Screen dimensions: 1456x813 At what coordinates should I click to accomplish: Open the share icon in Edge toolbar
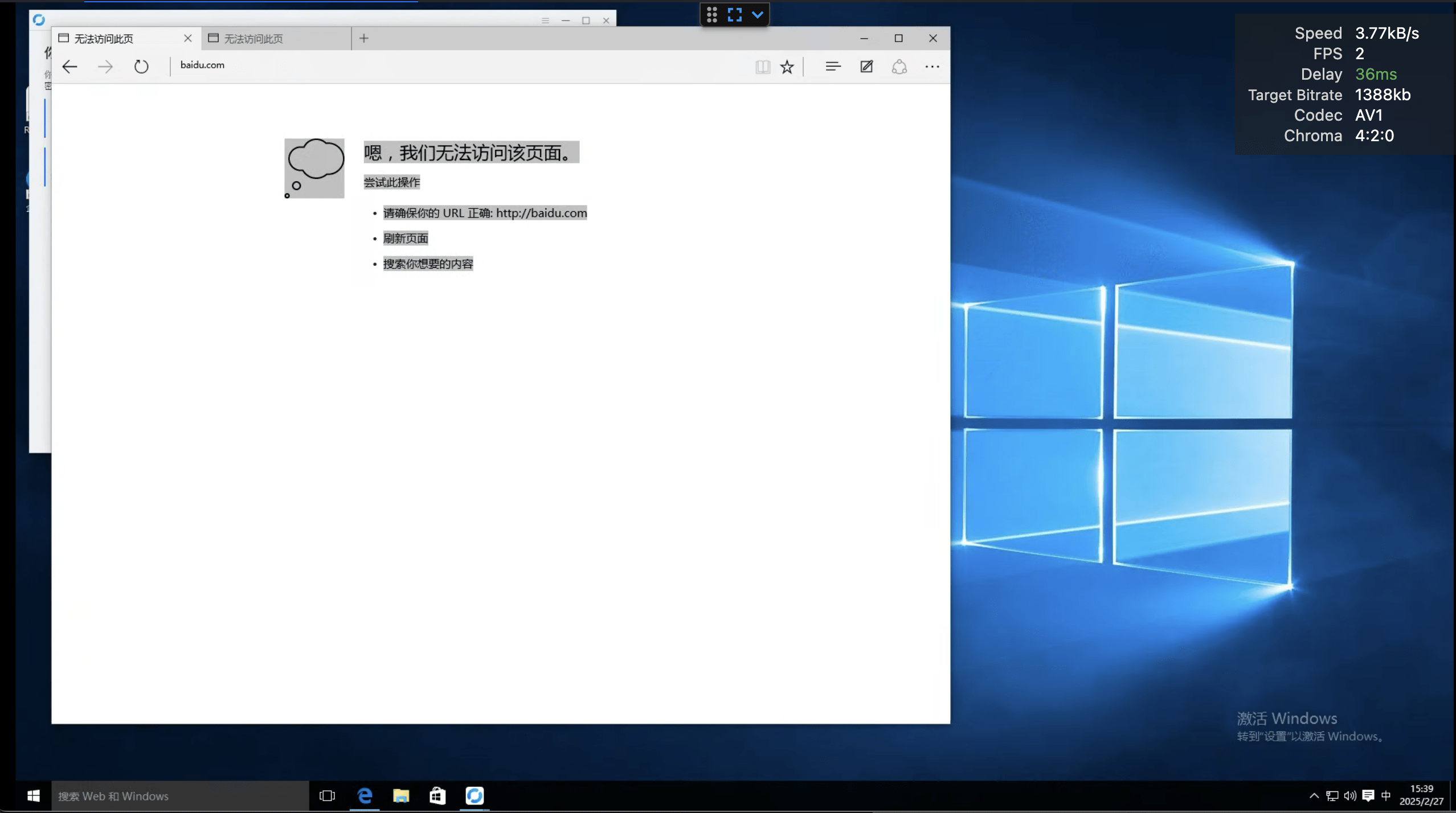[x=899, y=67]
